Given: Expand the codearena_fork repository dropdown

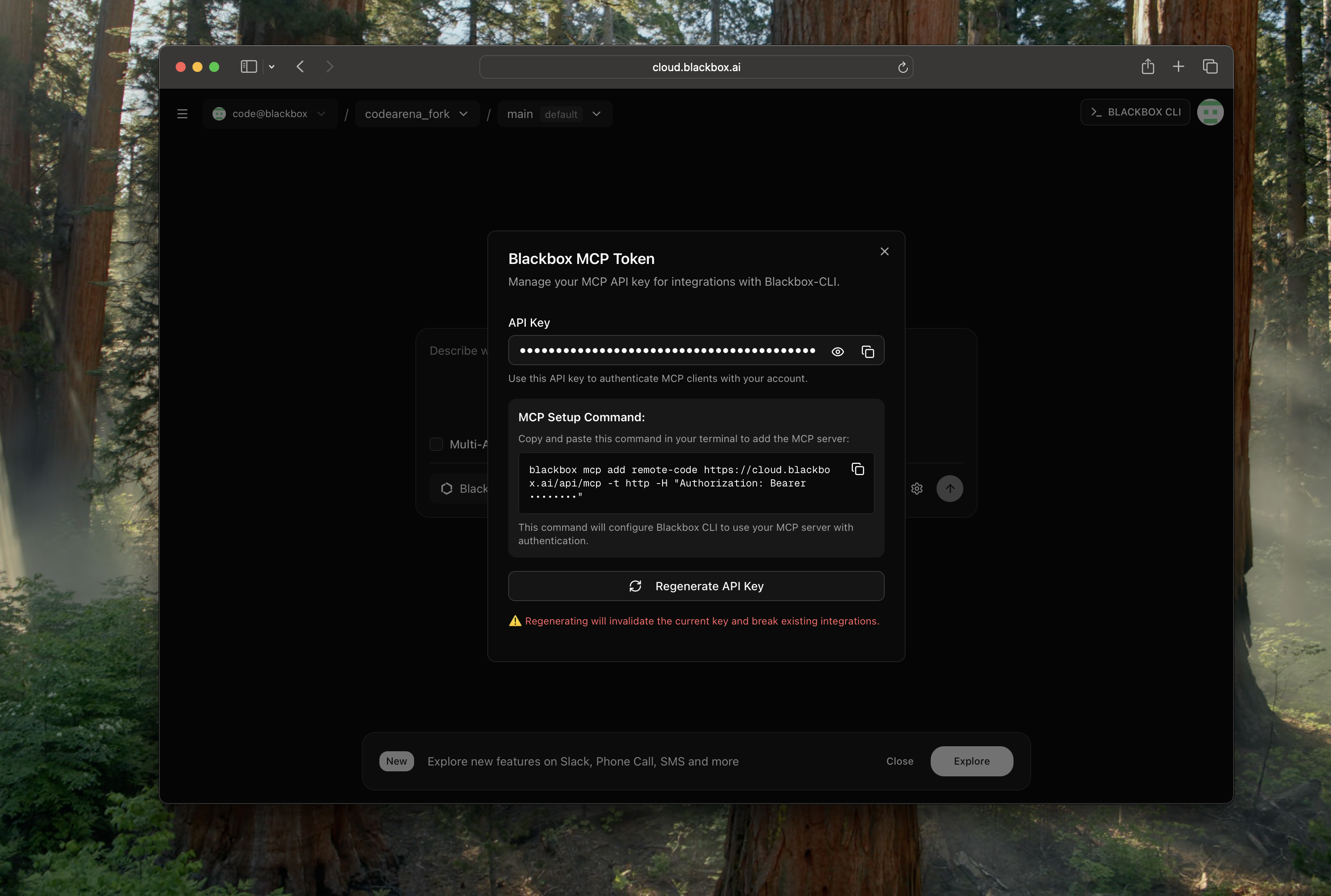Looking at the screenshot, I should coord(417,114).
